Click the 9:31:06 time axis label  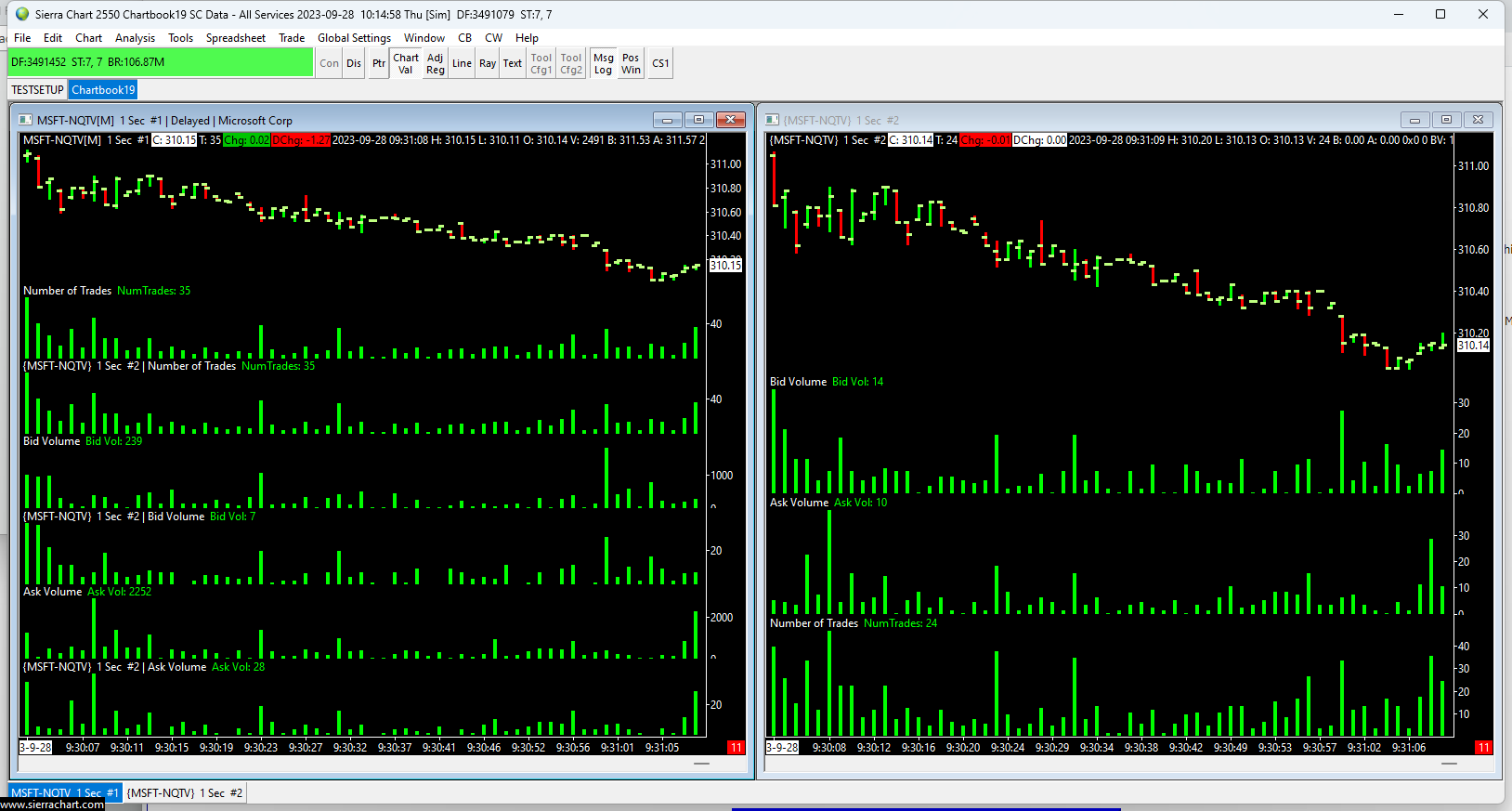pyautogui.click(x=1409, y=748)
